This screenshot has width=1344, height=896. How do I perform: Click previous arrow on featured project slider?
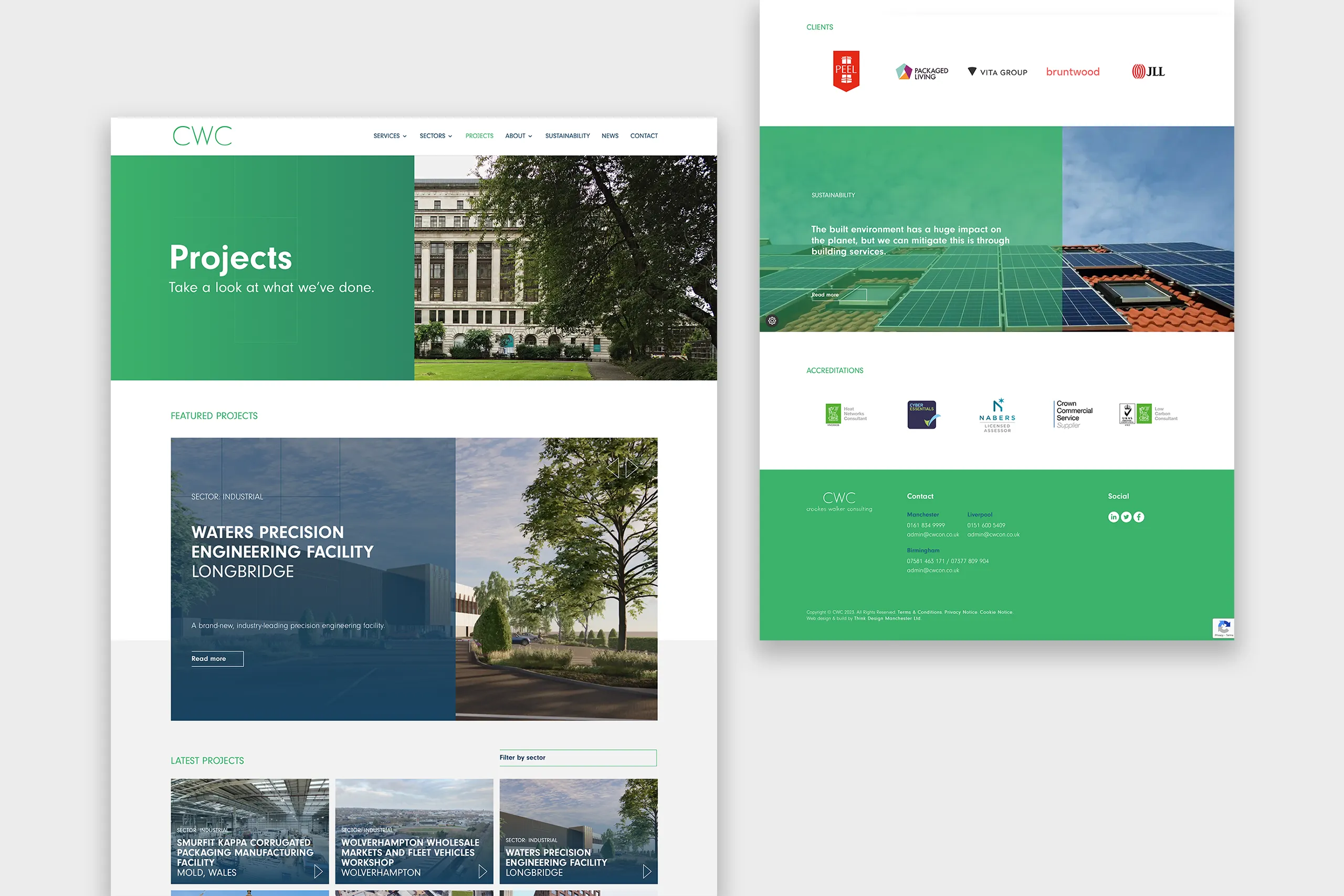pos(613,468)
